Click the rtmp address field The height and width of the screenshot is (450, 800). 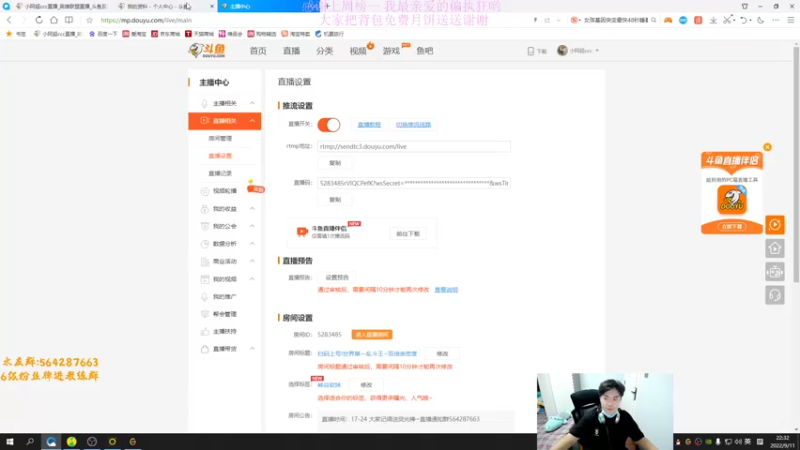point(414,146)
